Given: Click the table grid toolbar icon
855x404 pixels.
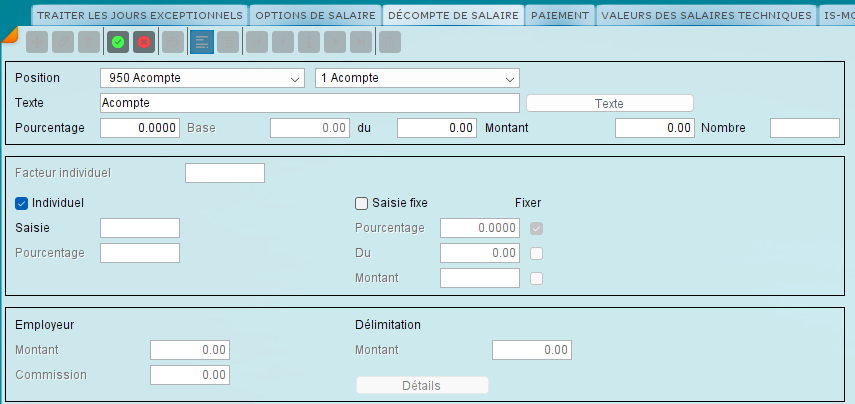Looking at the screenshot, I should [x=390, y=42].
